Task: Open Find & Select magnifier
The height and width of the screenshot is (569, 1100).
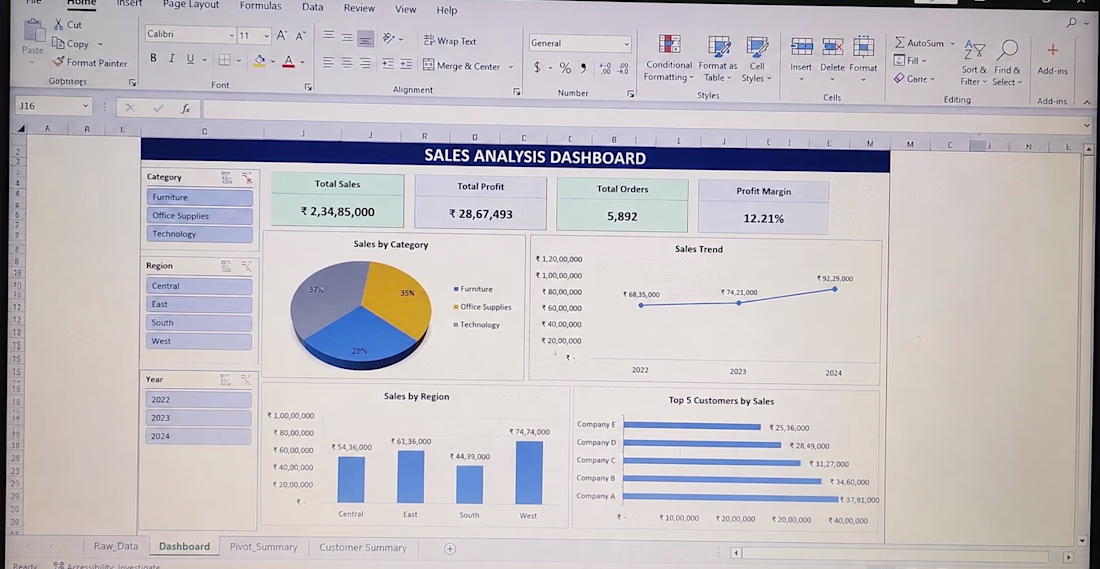Action: coord(1007,62)
